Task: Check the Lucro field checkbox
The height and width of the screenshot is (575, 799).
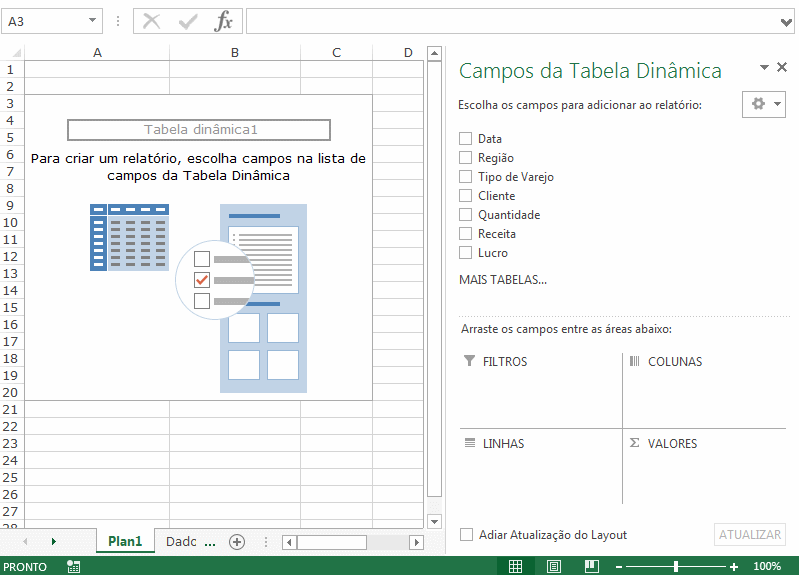Action: [x=465, y=253]
